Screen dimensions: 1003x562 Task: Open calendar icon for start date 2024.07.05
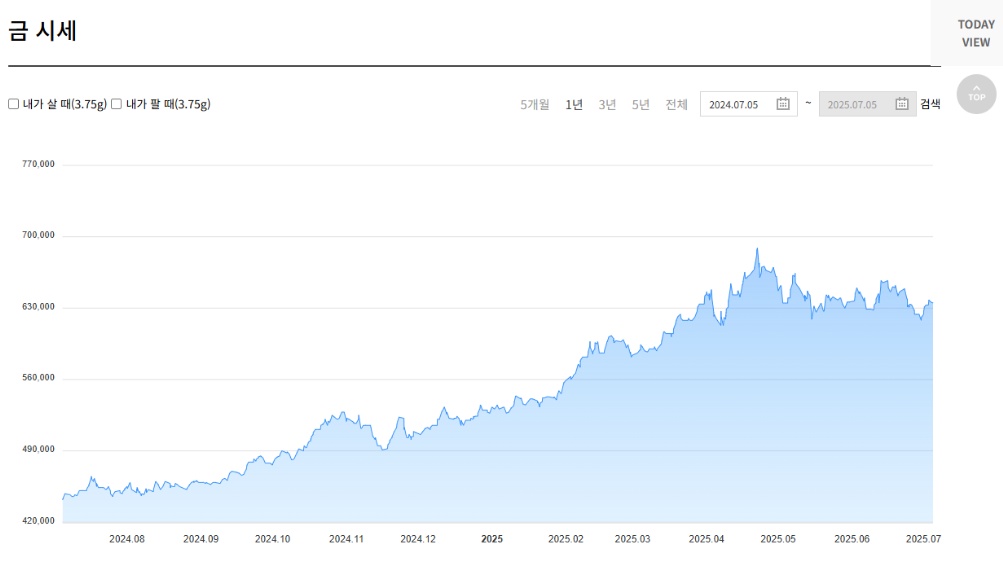[783, 104]
